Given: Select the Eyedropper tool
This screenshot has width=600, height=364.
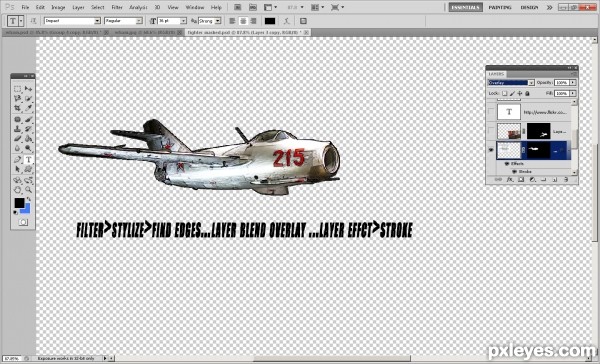Looking at the screenshot, I should (29, 108).
